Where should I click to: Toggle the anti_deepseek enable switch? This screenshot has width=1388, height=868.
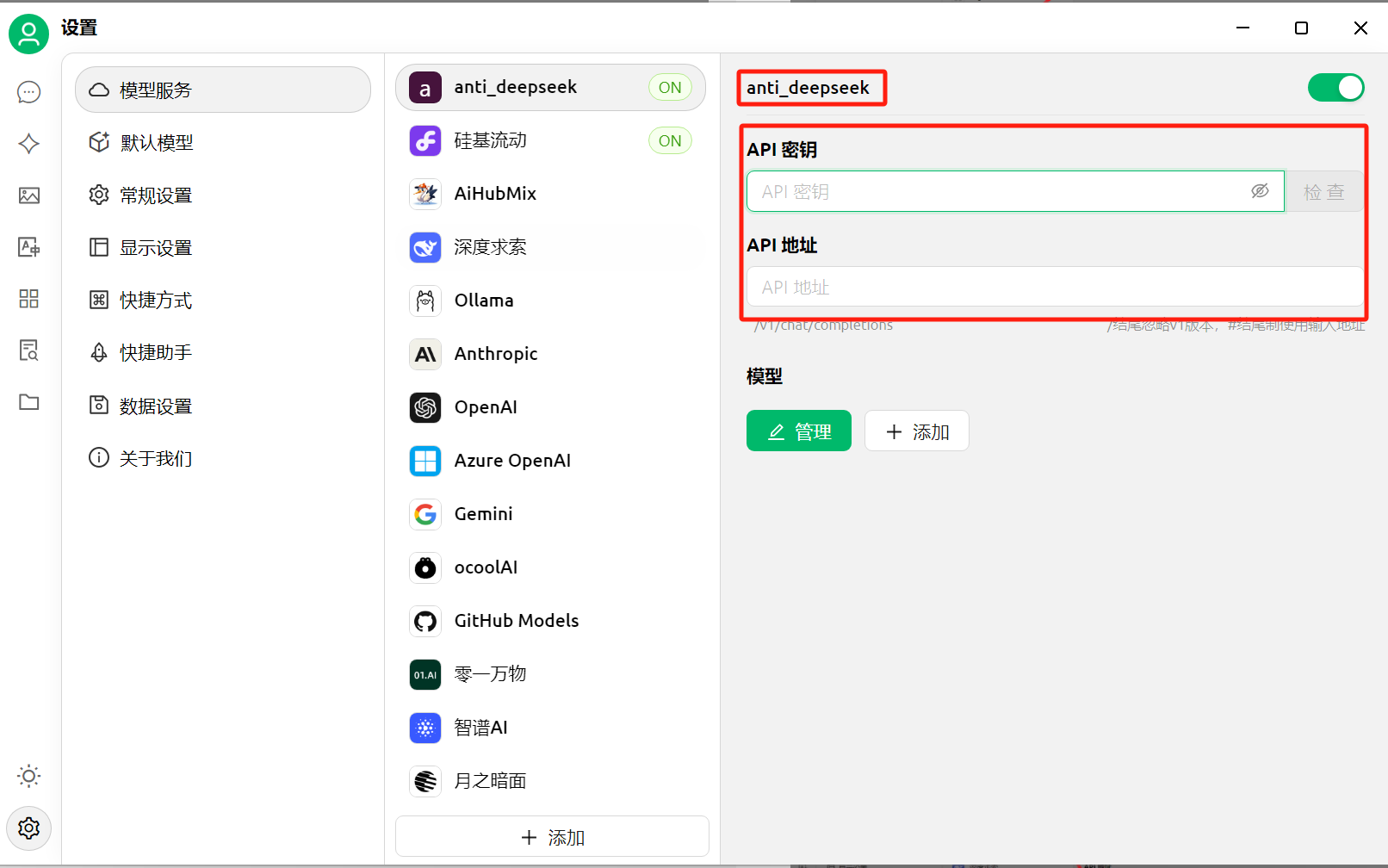[1335, 87]
